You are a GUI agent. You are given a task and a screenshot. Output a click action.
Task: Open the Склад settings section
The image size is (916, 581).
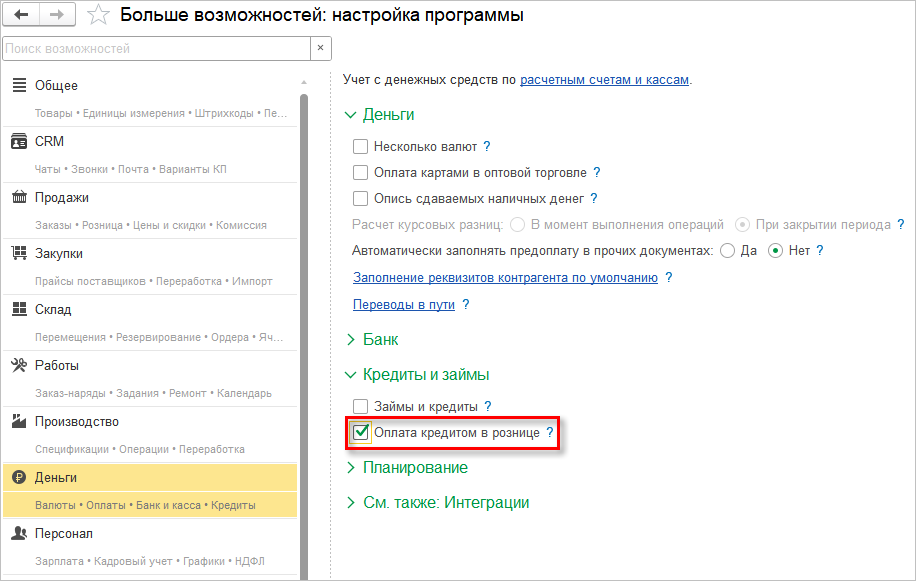pos(54,310)
